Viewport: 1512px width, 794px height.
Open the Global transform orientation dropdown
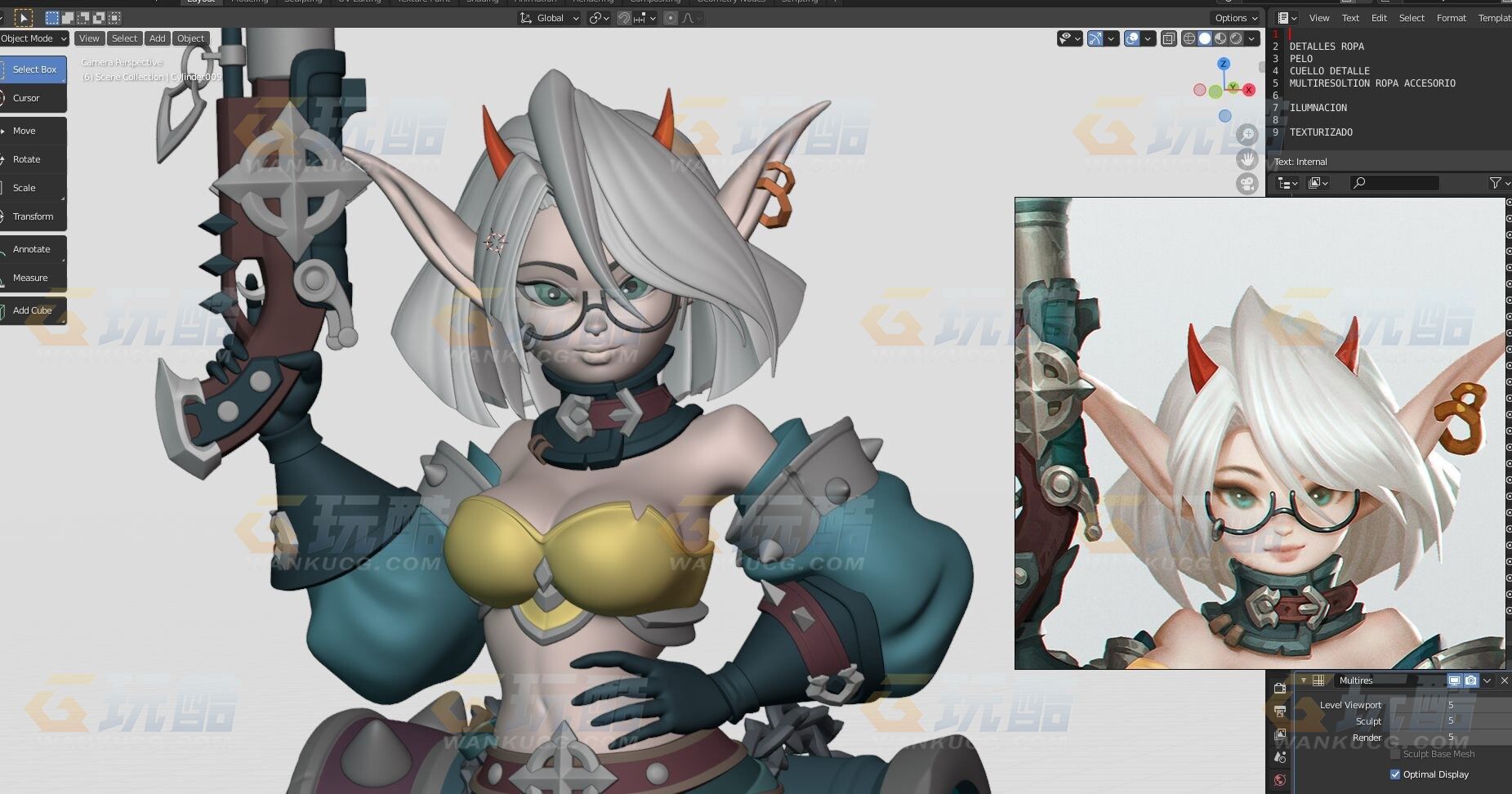(x=549, y=18)
